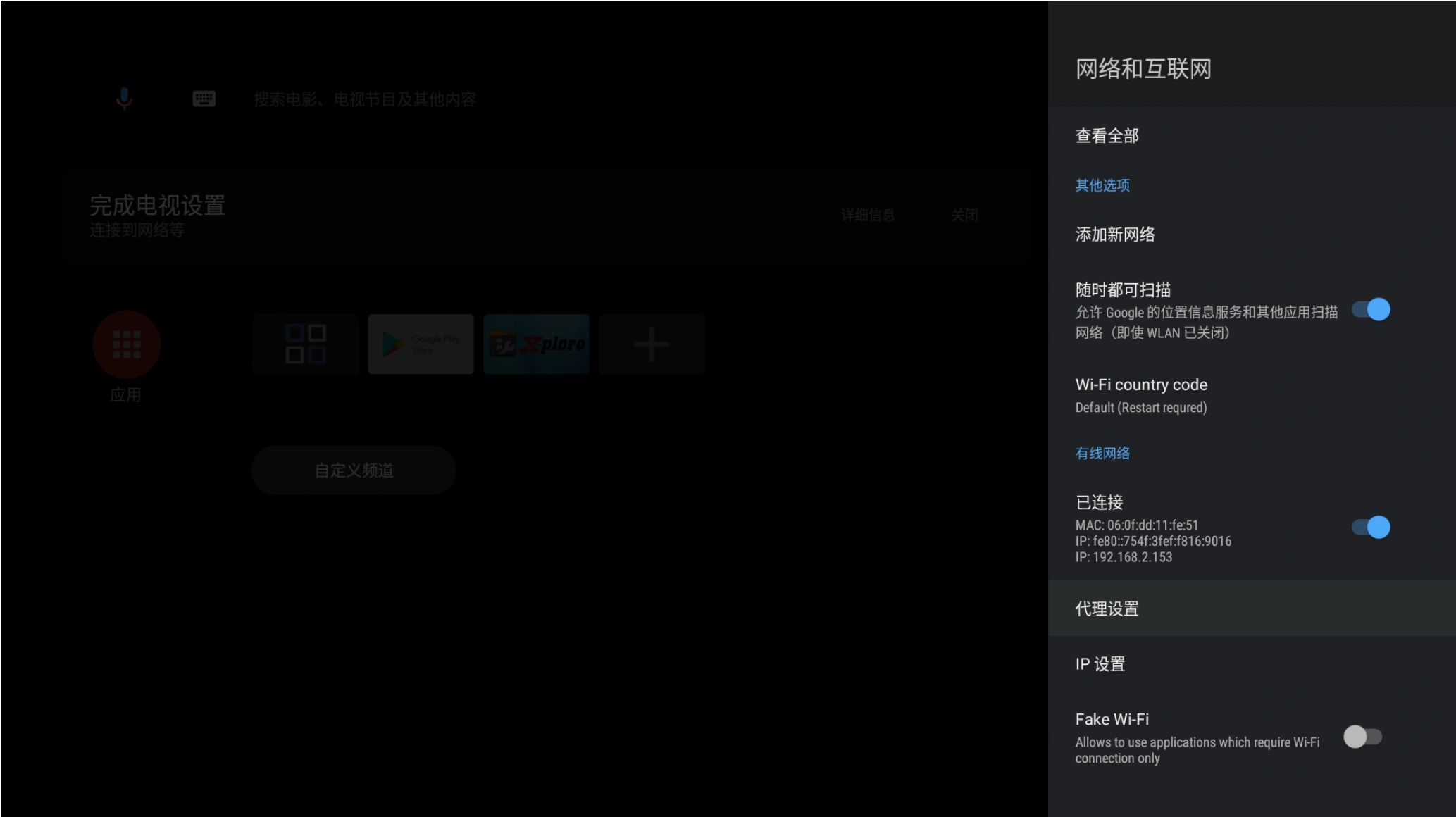1456x817 pixels.
Task: Open the red Apps launcher icon
Action: pyautogui.click(x=127, y=344)
